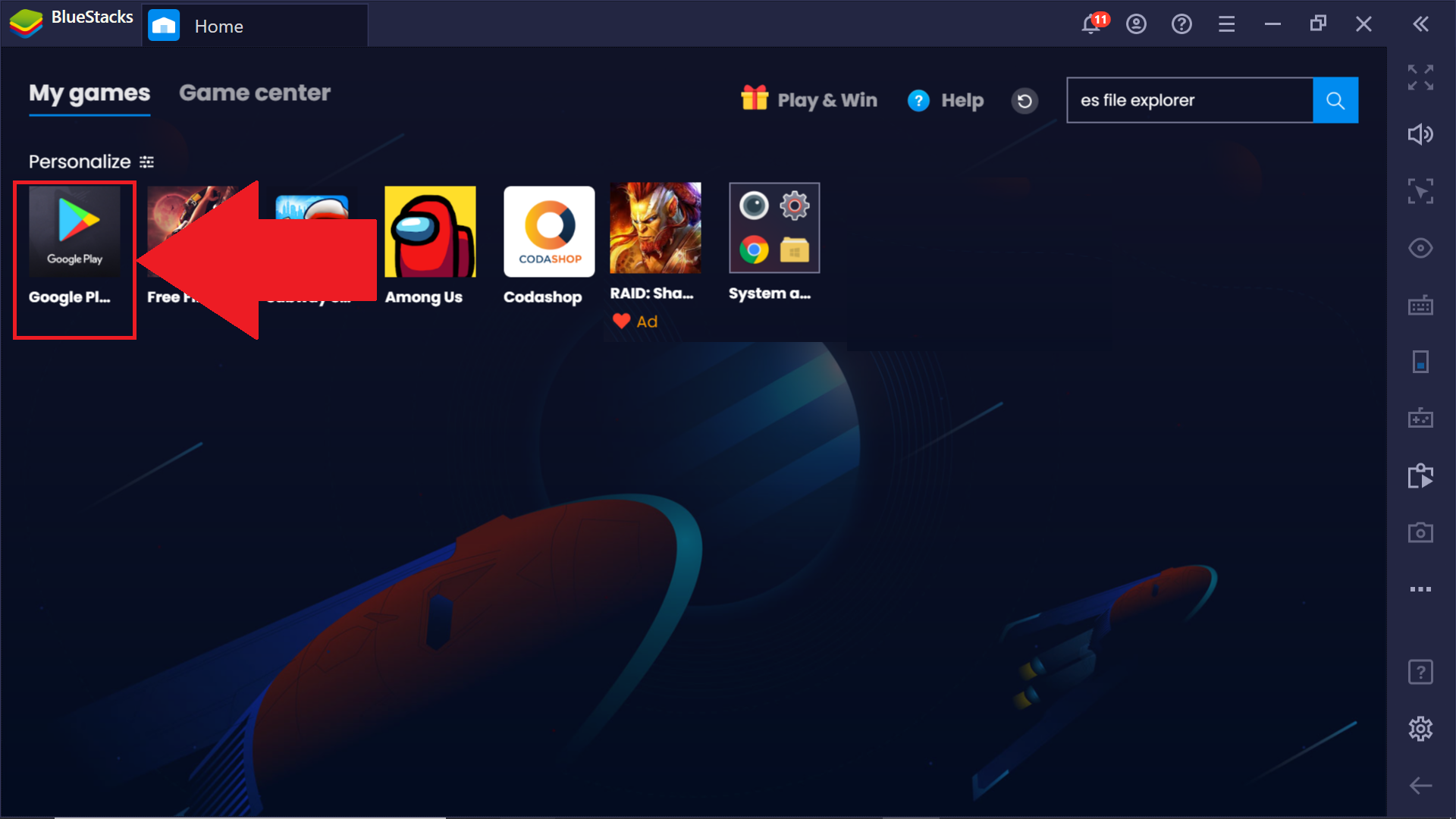The height and width of the screenshot is (819, 1456).
Task: Click the volume speaker icon
Action: [x=1420, y=134]
